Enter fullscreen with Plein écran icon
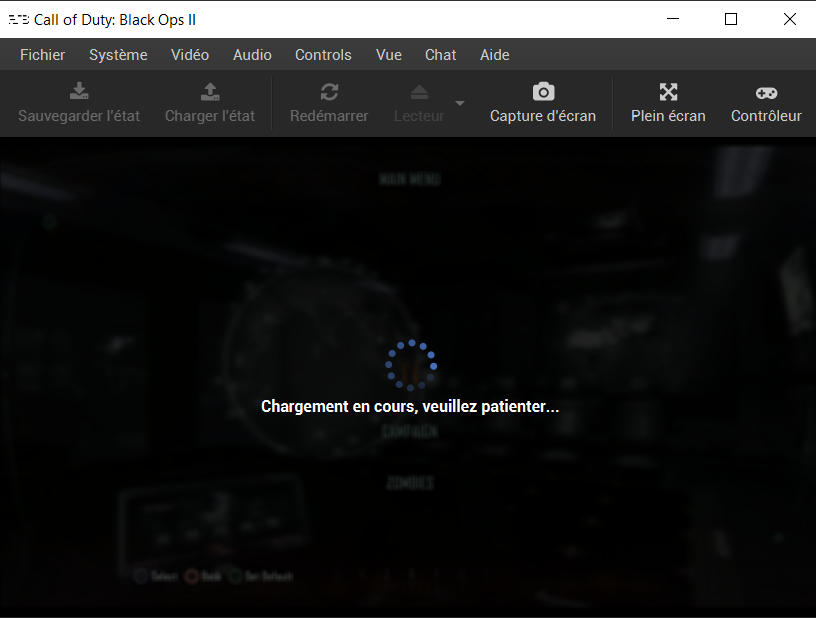 coord(668,92)
